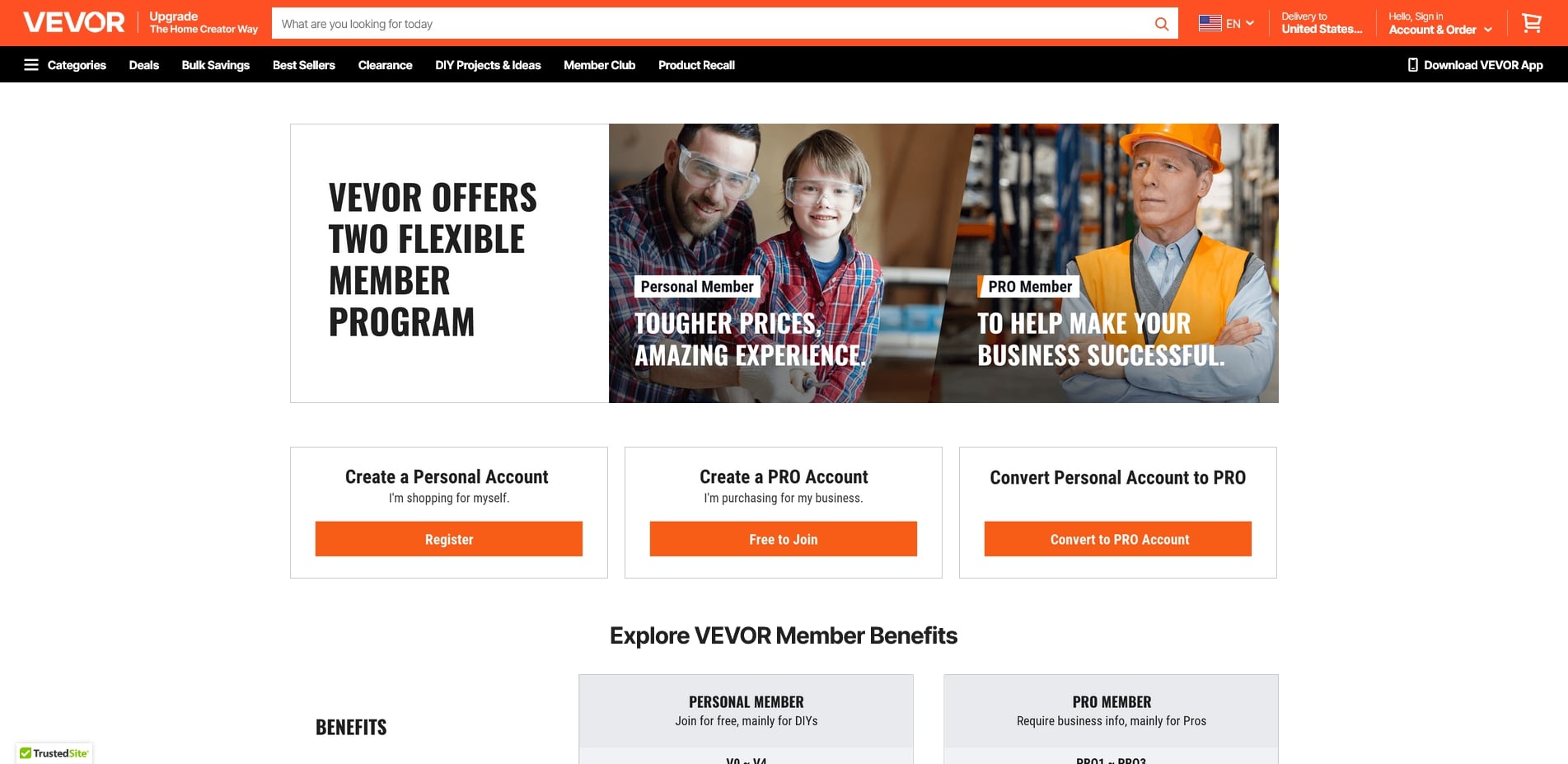
Task: Open the shopping cart icon
Action: 1532,23
